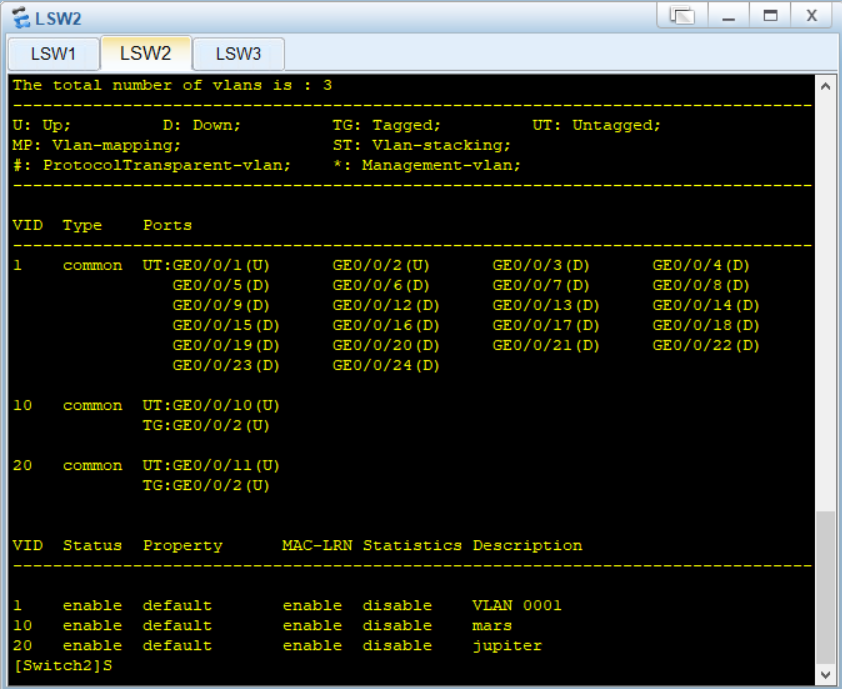This screenshot has width=842, height=689.
Task: Click port entry 'GE0/0/7(D)'
Action: [x=541, y=285]
